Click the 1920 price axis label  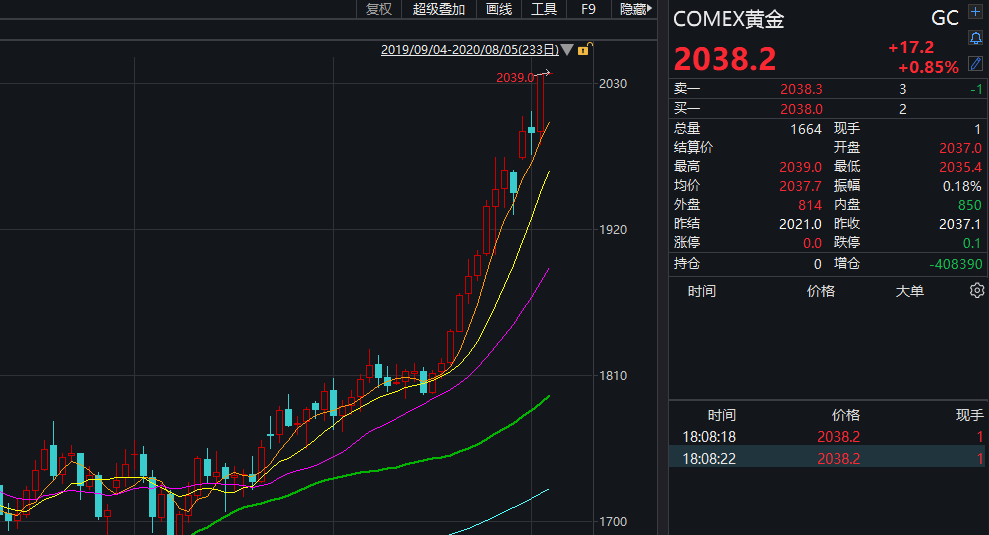(x=612, y=230)
